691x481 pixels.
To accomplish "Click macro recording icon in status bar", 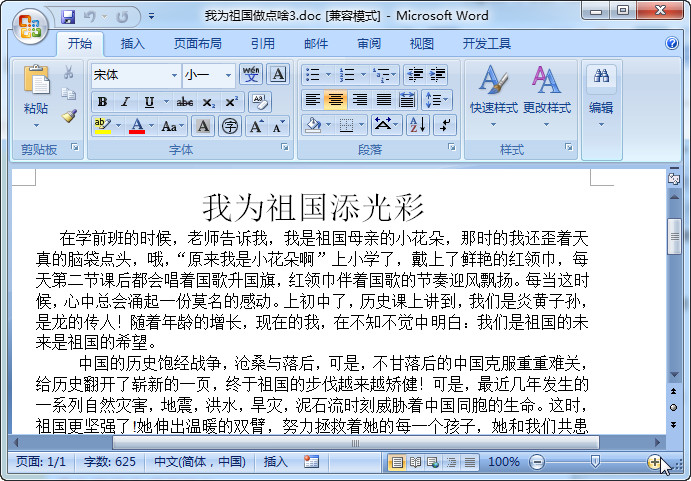I will tap(311, 462).
